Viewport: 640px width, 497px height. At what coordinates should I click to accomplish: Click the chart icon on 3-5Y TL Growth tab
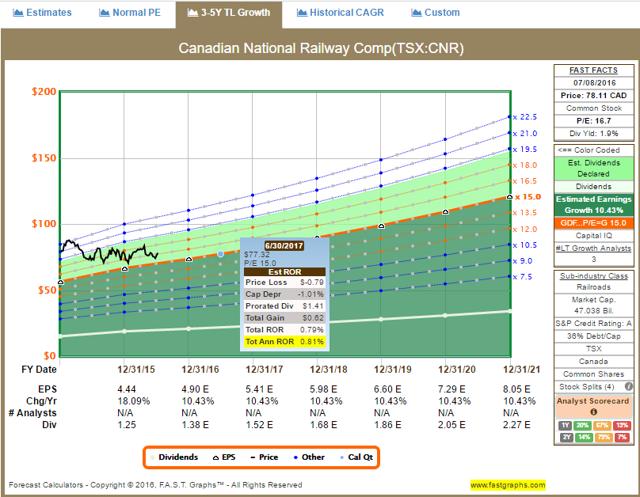click(192, 13)
